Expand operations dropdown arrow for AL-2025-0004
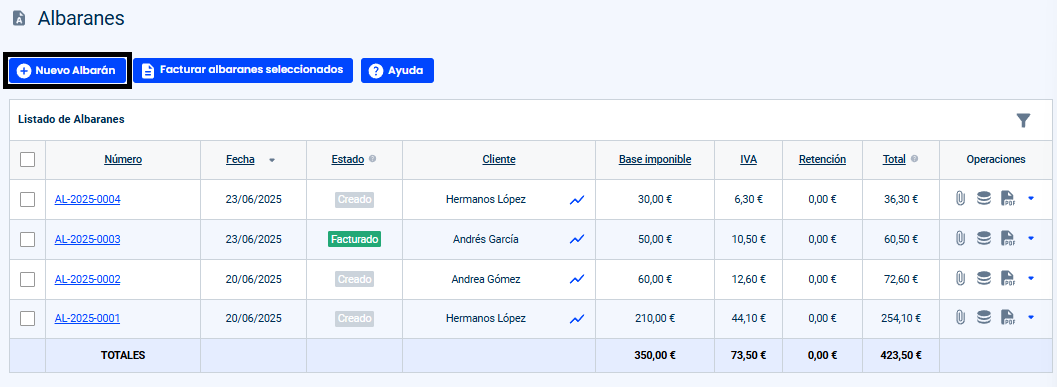1057x387 pixels. point(1031,198)
